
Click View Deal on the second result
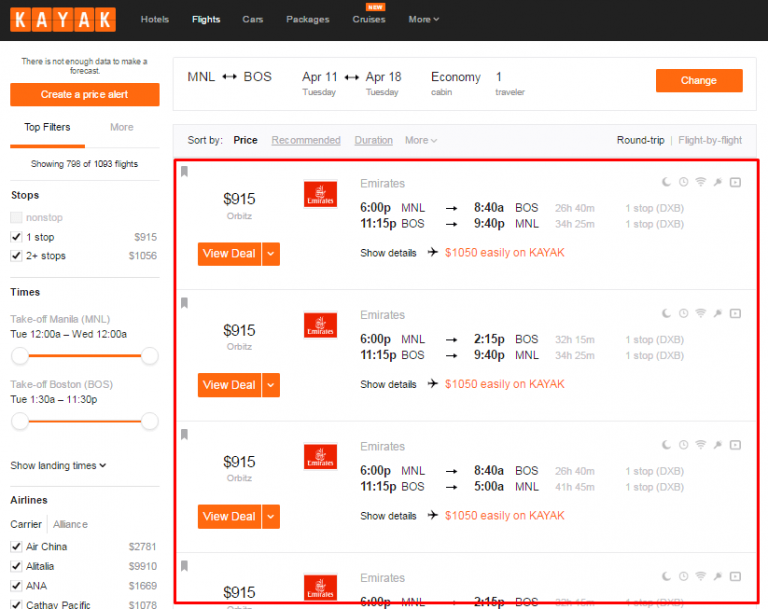229,385
